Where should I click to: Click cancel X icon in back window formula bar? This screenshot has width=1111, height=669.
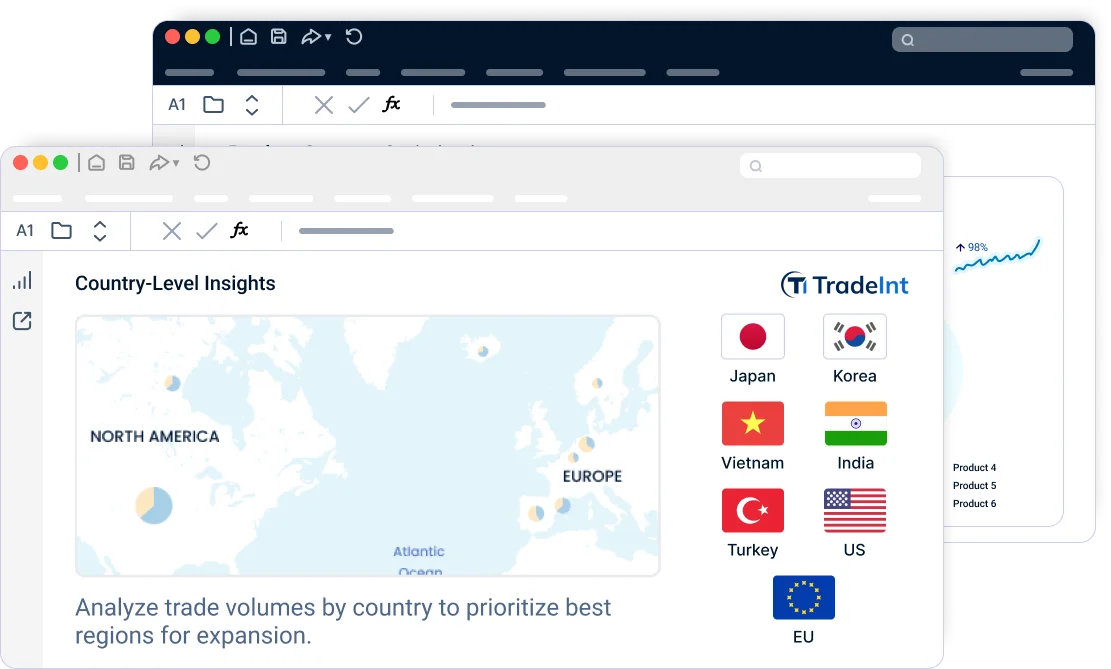coord(324,105)
